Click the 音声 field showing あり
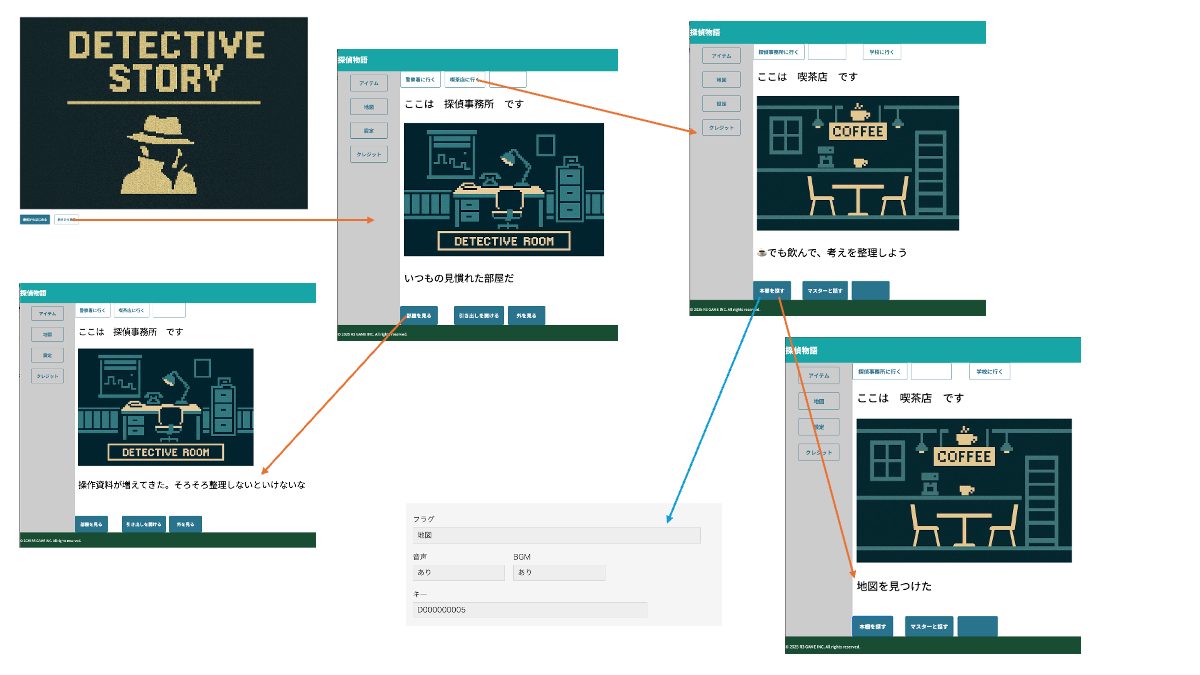Image resolution: width=1200 pixels, height=675 pixels. pos(458,573)
